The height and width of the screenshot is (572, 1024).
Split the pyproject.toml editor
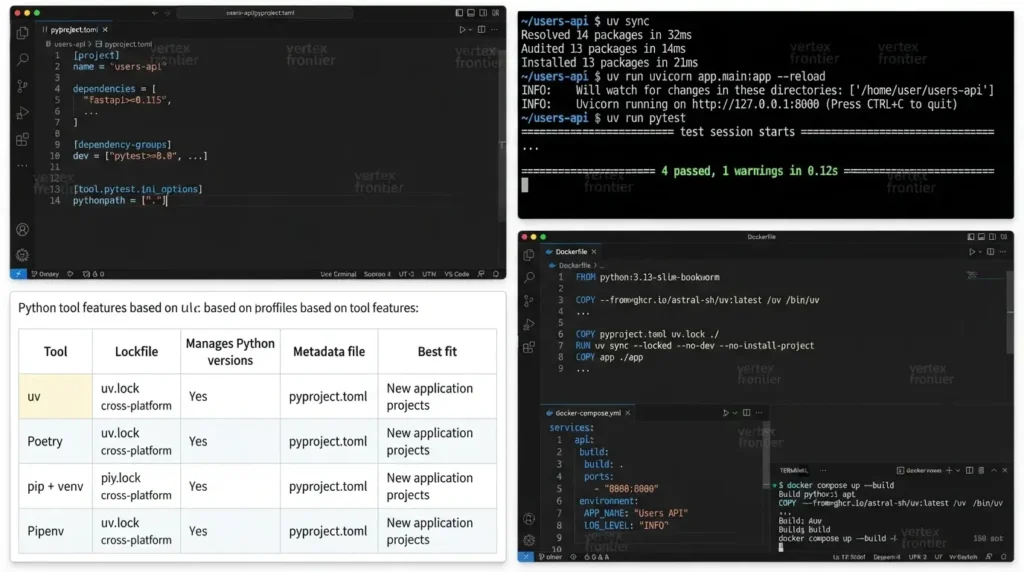(481, 29)
